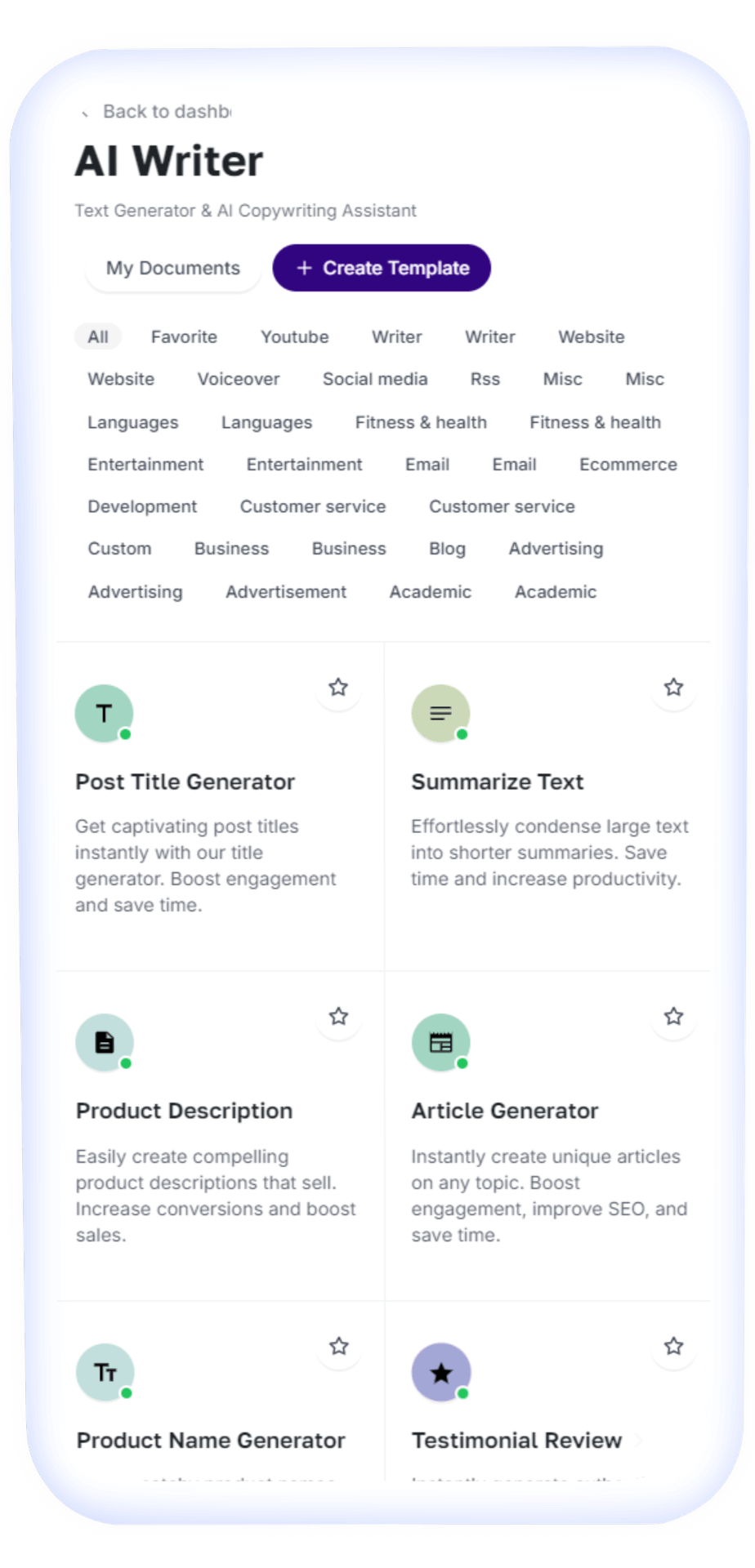The height and width of the screenshot is (1568, 755).
Task: Click the back arrow next to Back to dashboard
Action: click(x=85, y=113)
